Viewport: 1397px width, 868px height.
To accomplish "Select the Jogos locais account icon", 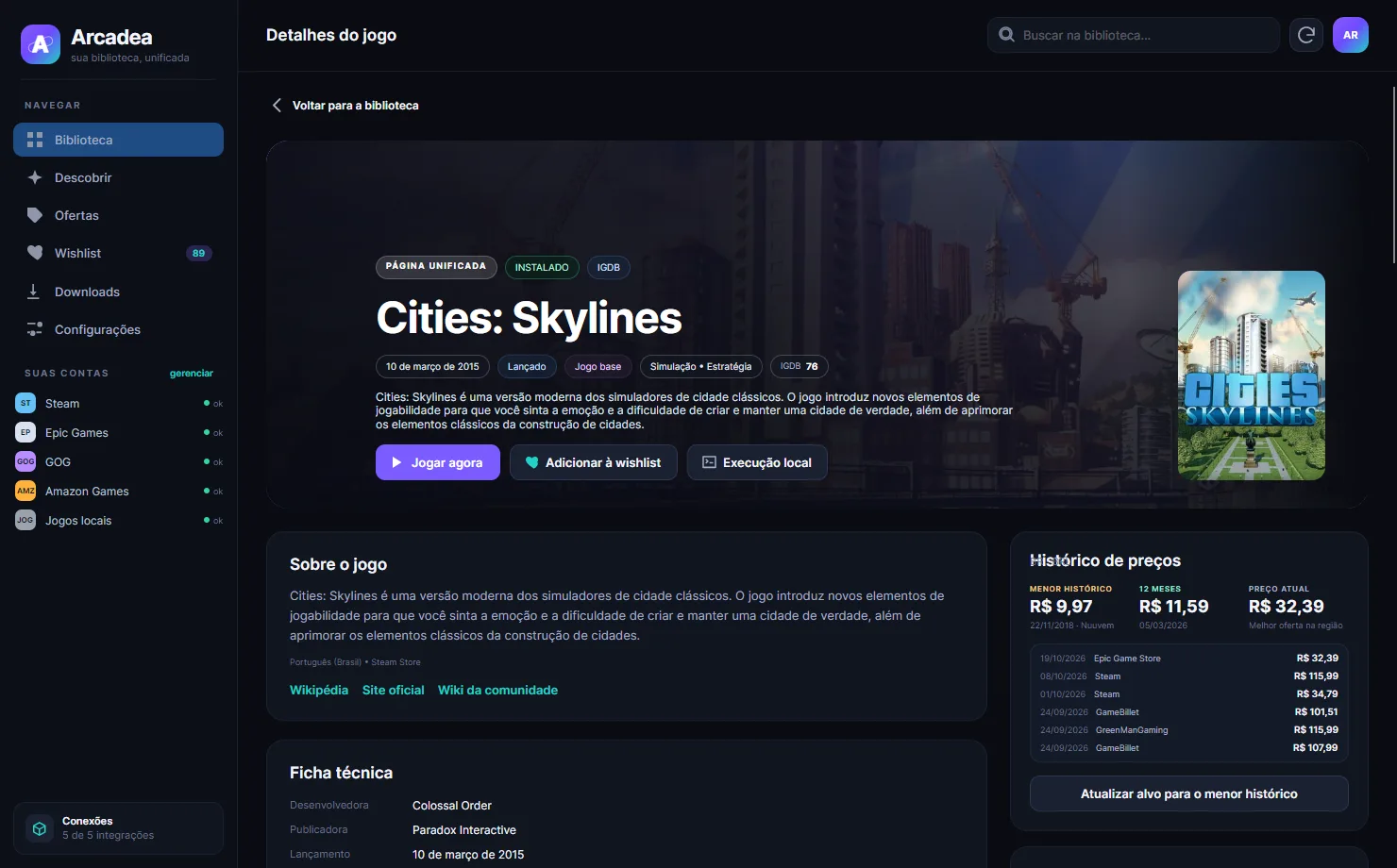I will (x=25, y=520).
